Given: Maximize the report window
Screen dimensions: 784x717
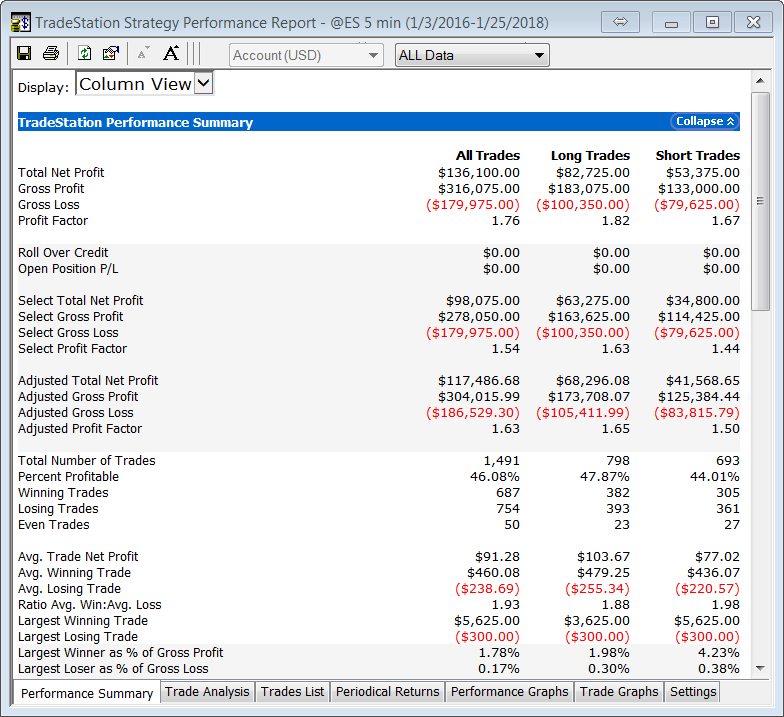Looking at the screenshot, I should [712, 21].
